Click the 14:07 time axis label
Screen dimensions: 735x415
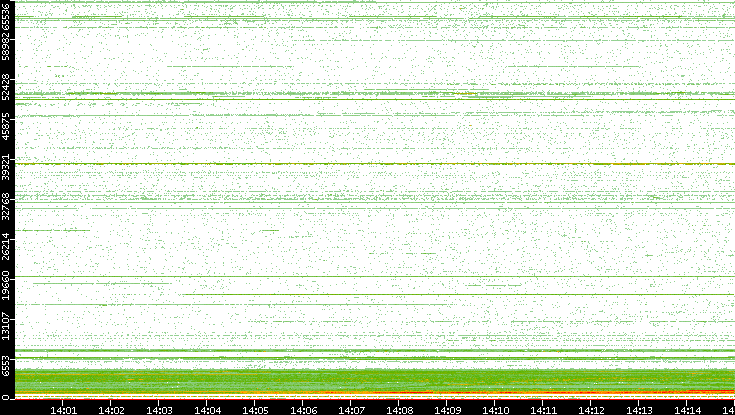[352, 410]
